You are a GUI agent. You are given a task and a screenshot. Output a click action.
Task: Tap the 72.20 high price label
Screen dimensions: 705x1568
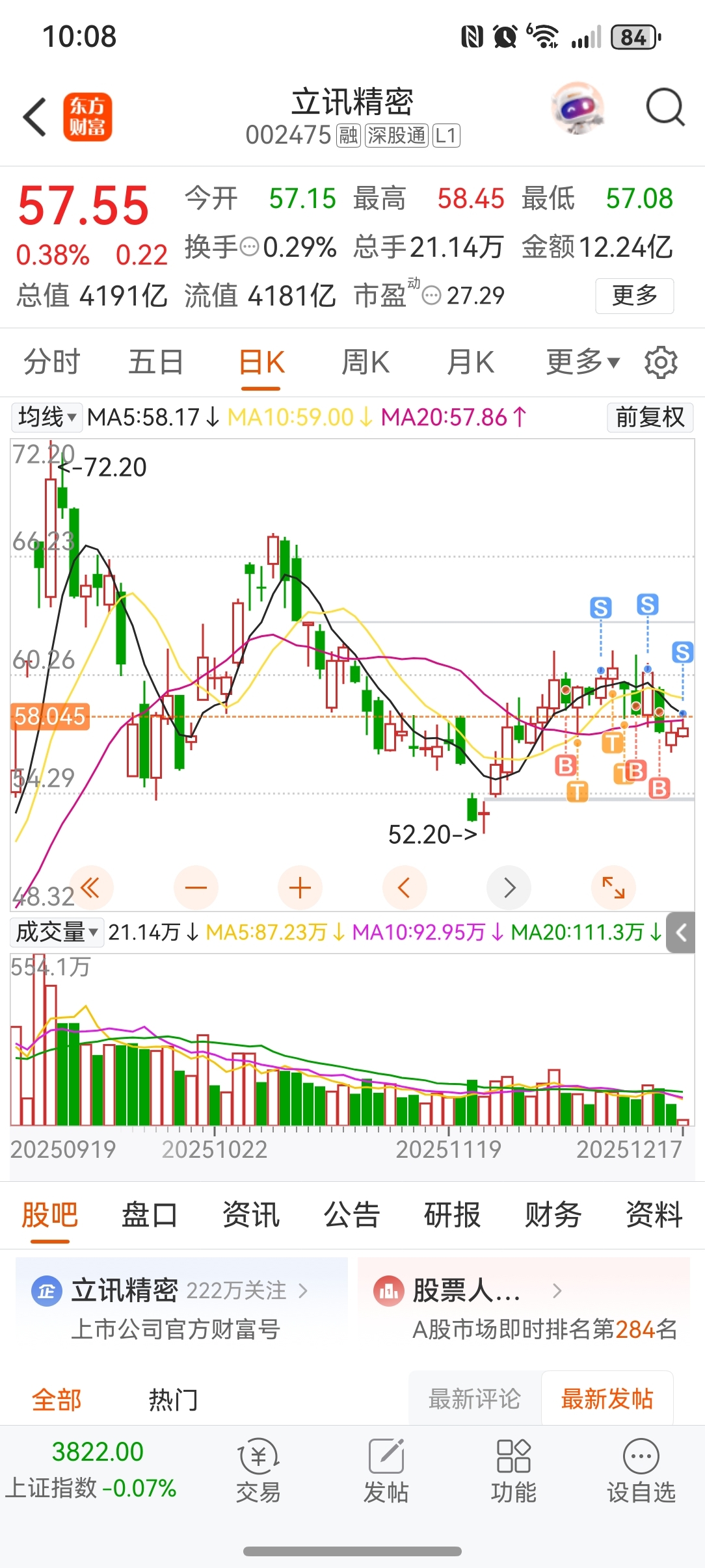[103, 467]
